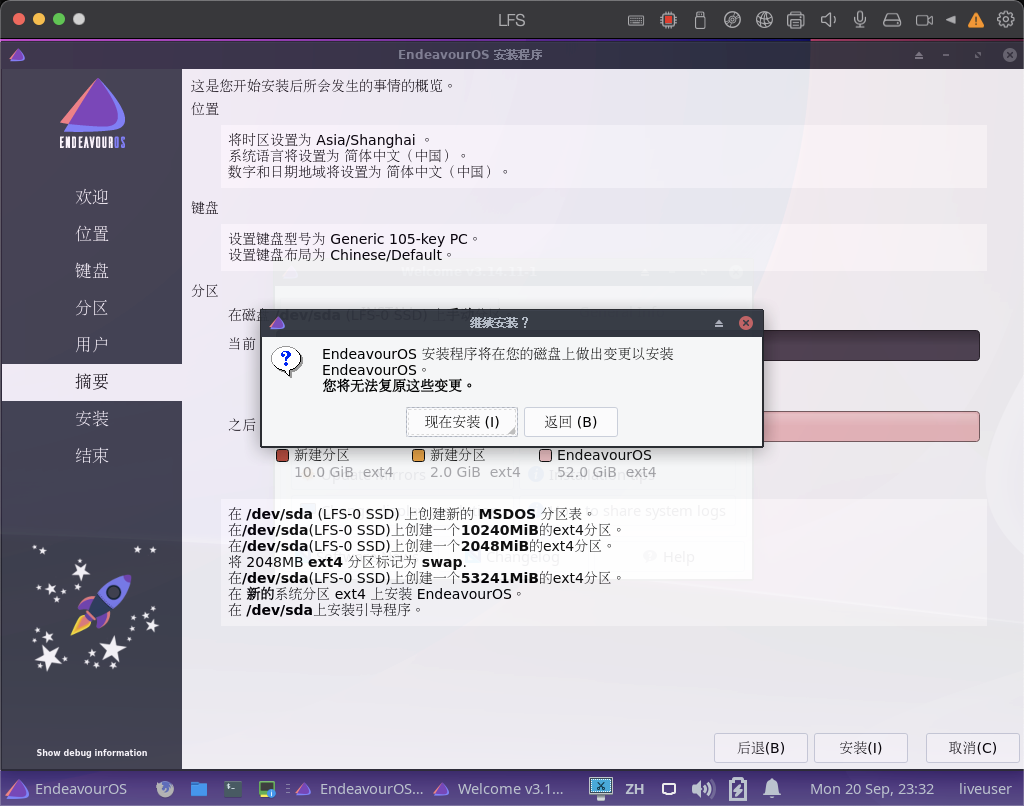Viewport: 1024px width, 806px height.
Task: Click the 安装(I) install button at bottom
Action: 861,748
